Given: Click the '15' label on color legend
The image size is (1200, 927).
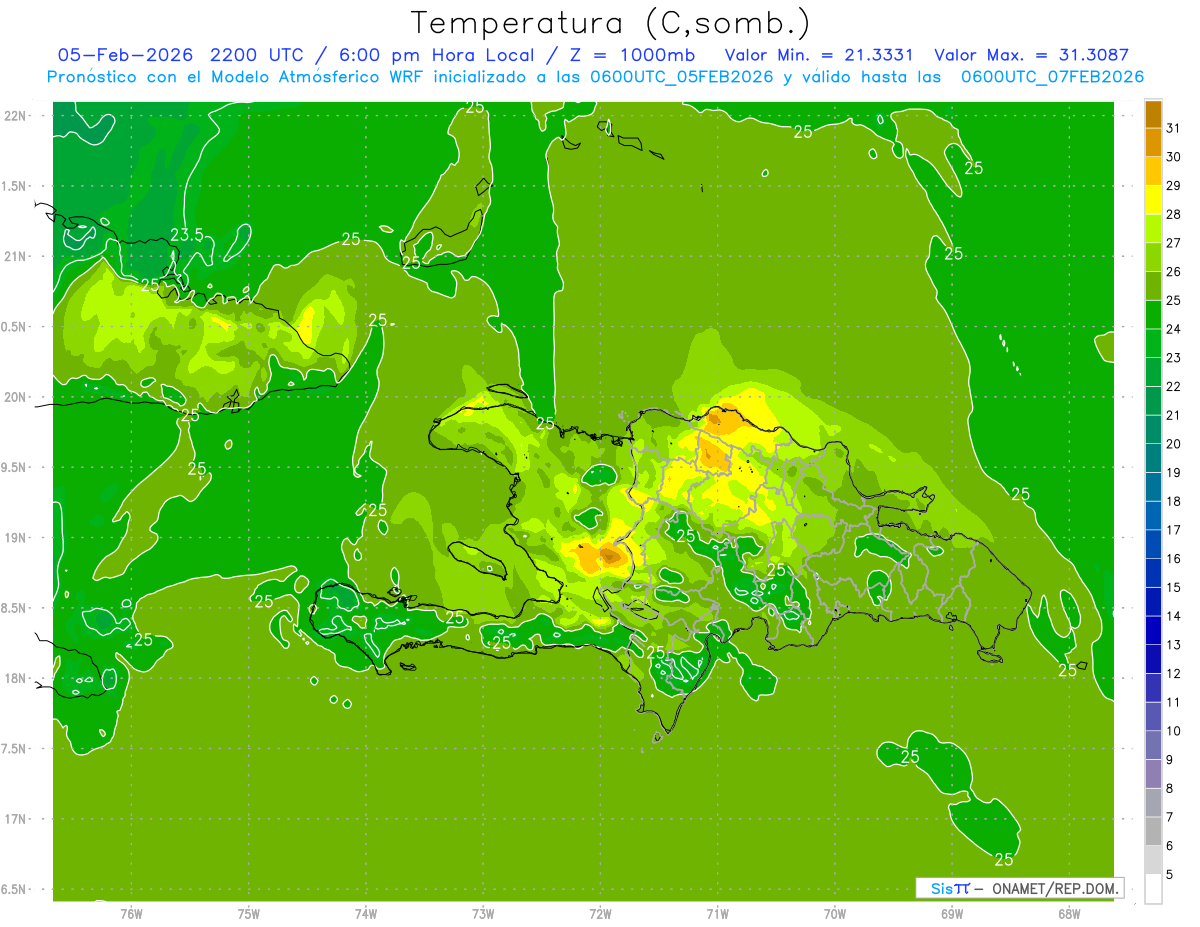Looking at the screenshot, I should point(1173,588).
